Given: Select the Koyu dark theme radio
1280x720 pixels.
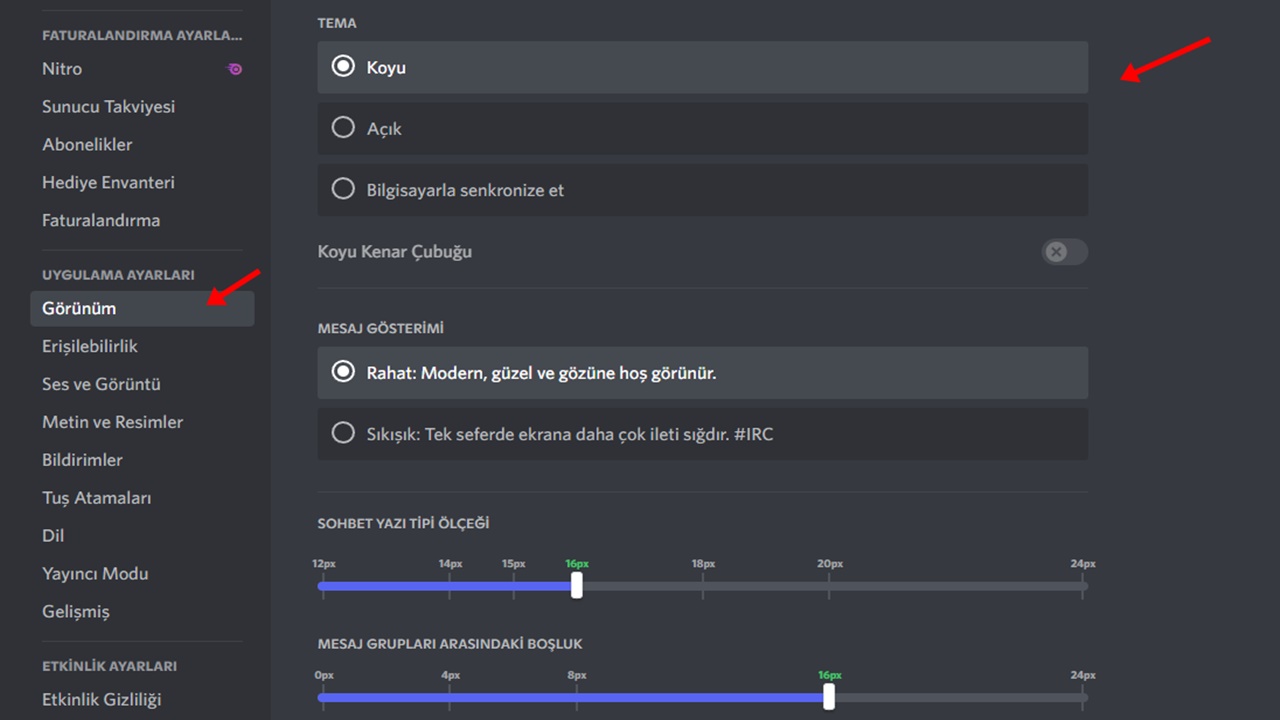Looking at the screenshot, I should 343,67.
